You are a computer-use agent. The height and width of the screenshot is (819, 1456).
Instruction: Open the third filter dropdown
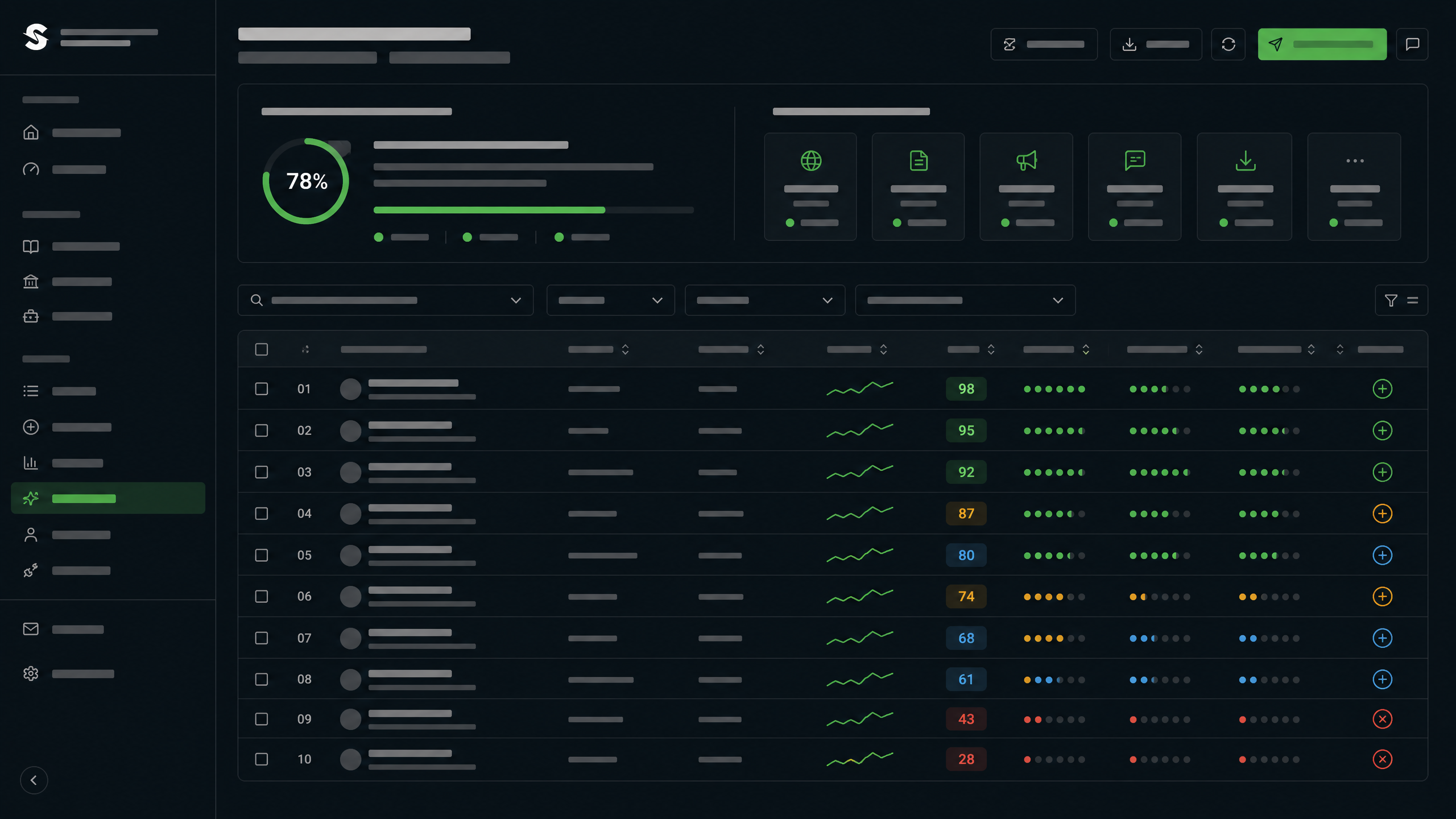(765, 300)
